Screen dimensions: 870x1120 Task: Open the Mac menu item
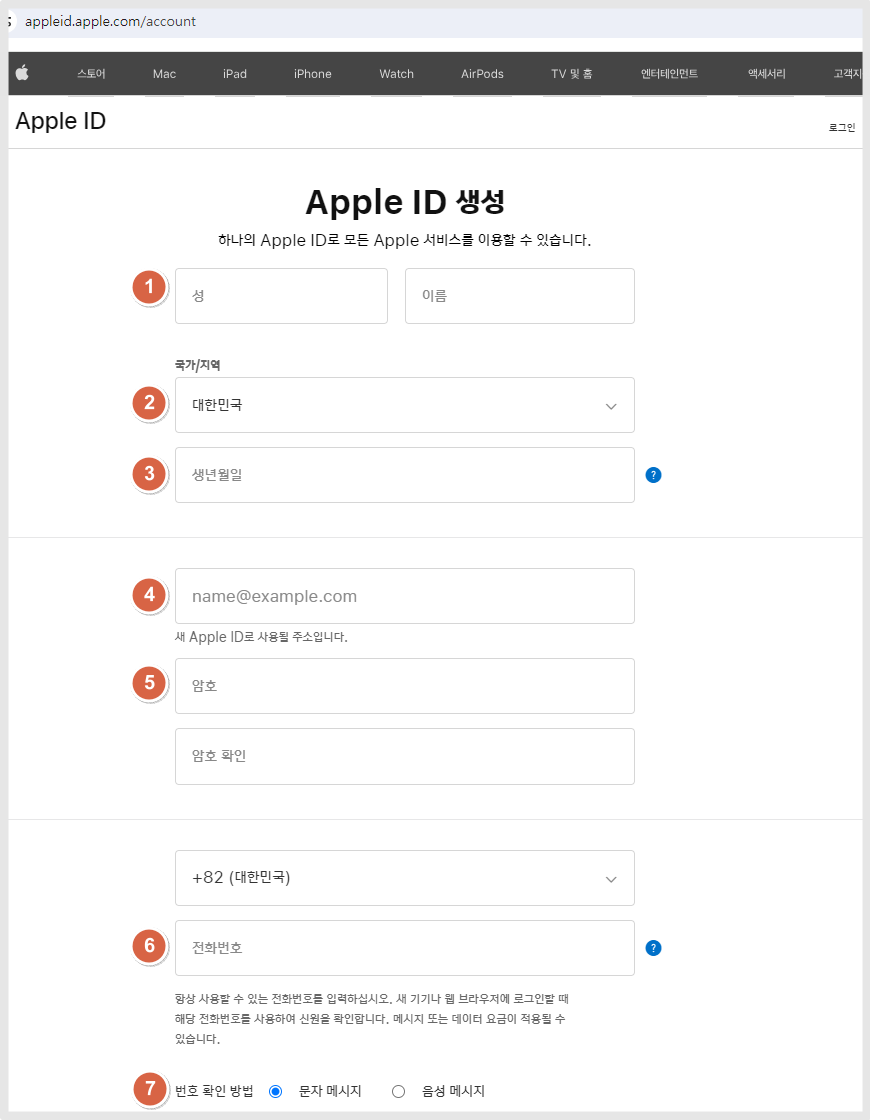164,74
